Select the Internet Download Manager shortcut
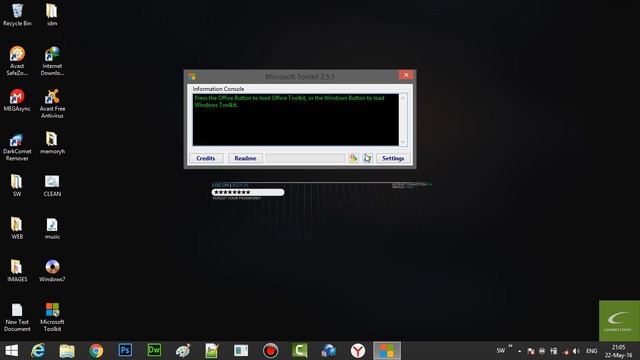Image resolution: width=640 pixels, height=360 pixels. click(x=52, y=61)
